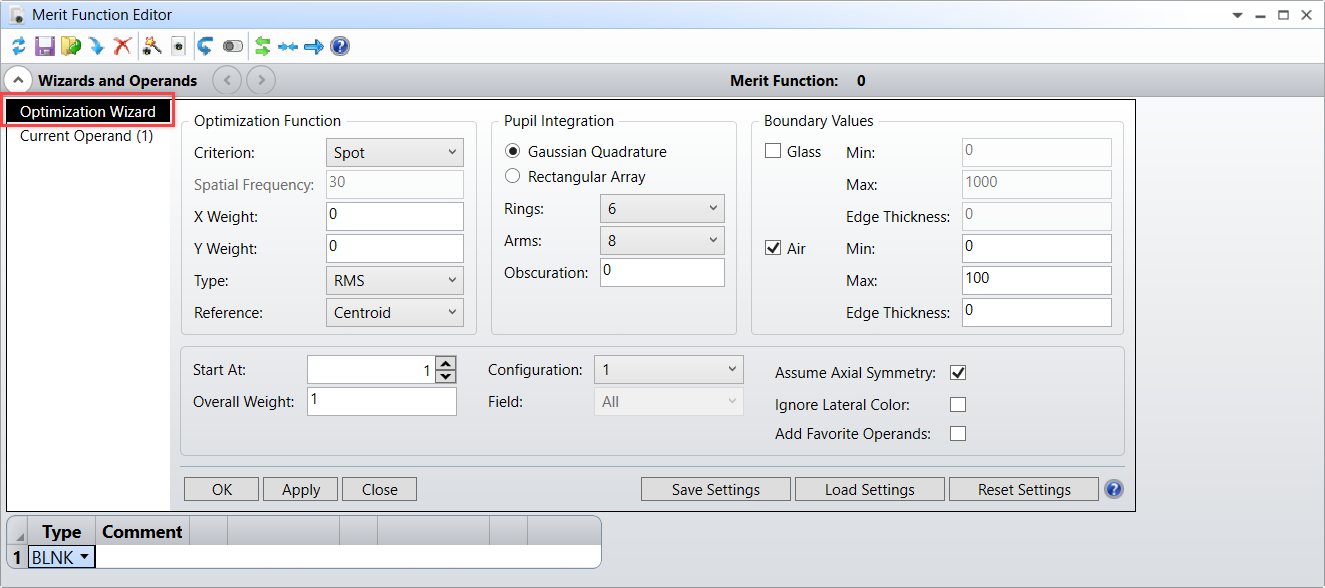The width and height of the screenshot is (1325, 588).
Task: Increment the Start At stepper up arrow
Action: 446,363
